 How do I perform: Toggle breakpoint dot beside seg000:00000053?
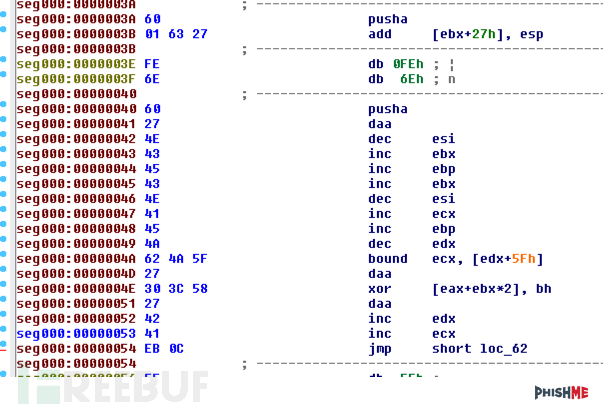(3, 329)
